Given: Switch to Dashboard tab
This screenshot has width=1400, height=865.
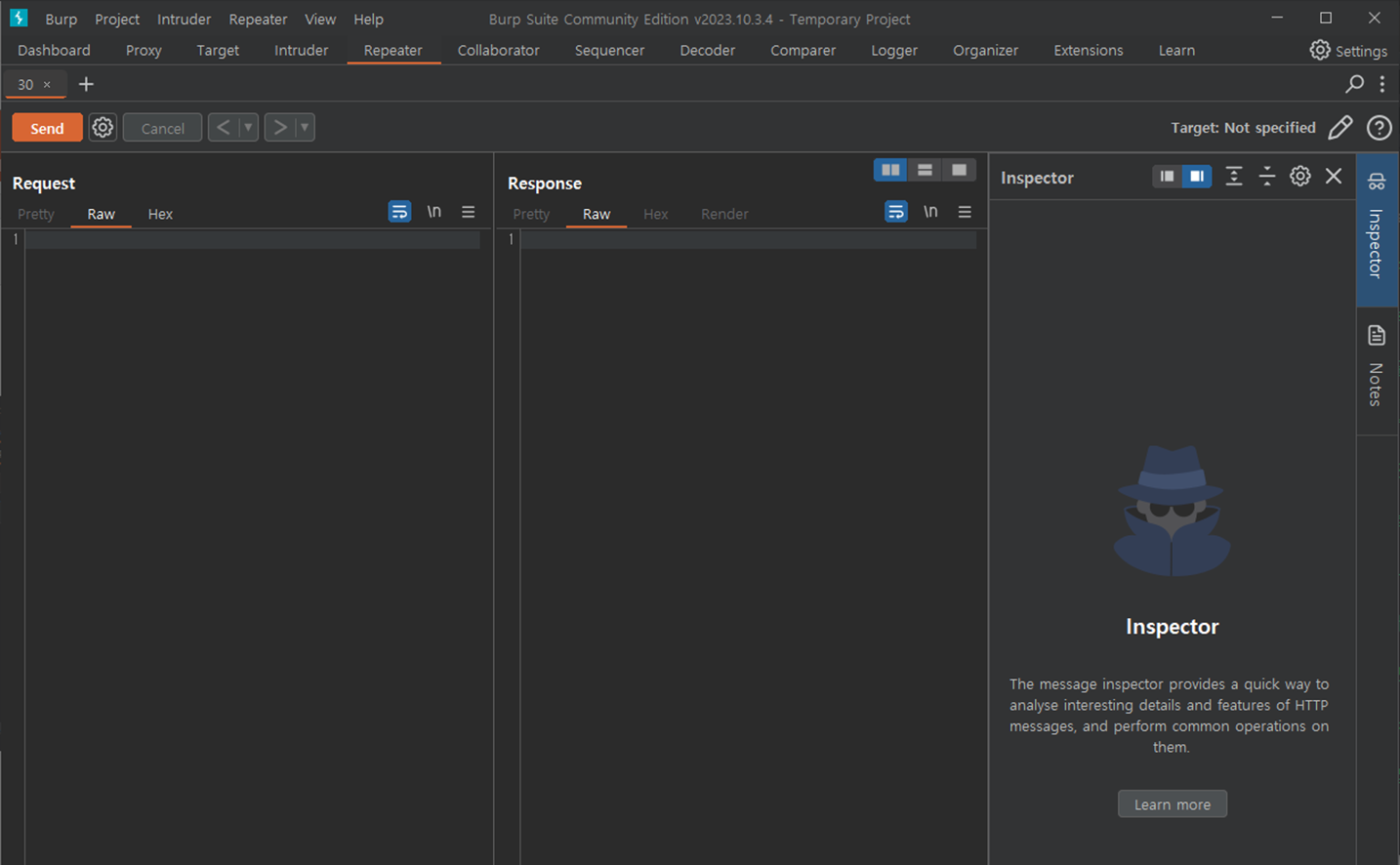Looking at the screenshot, I should (x=54, y=50).
